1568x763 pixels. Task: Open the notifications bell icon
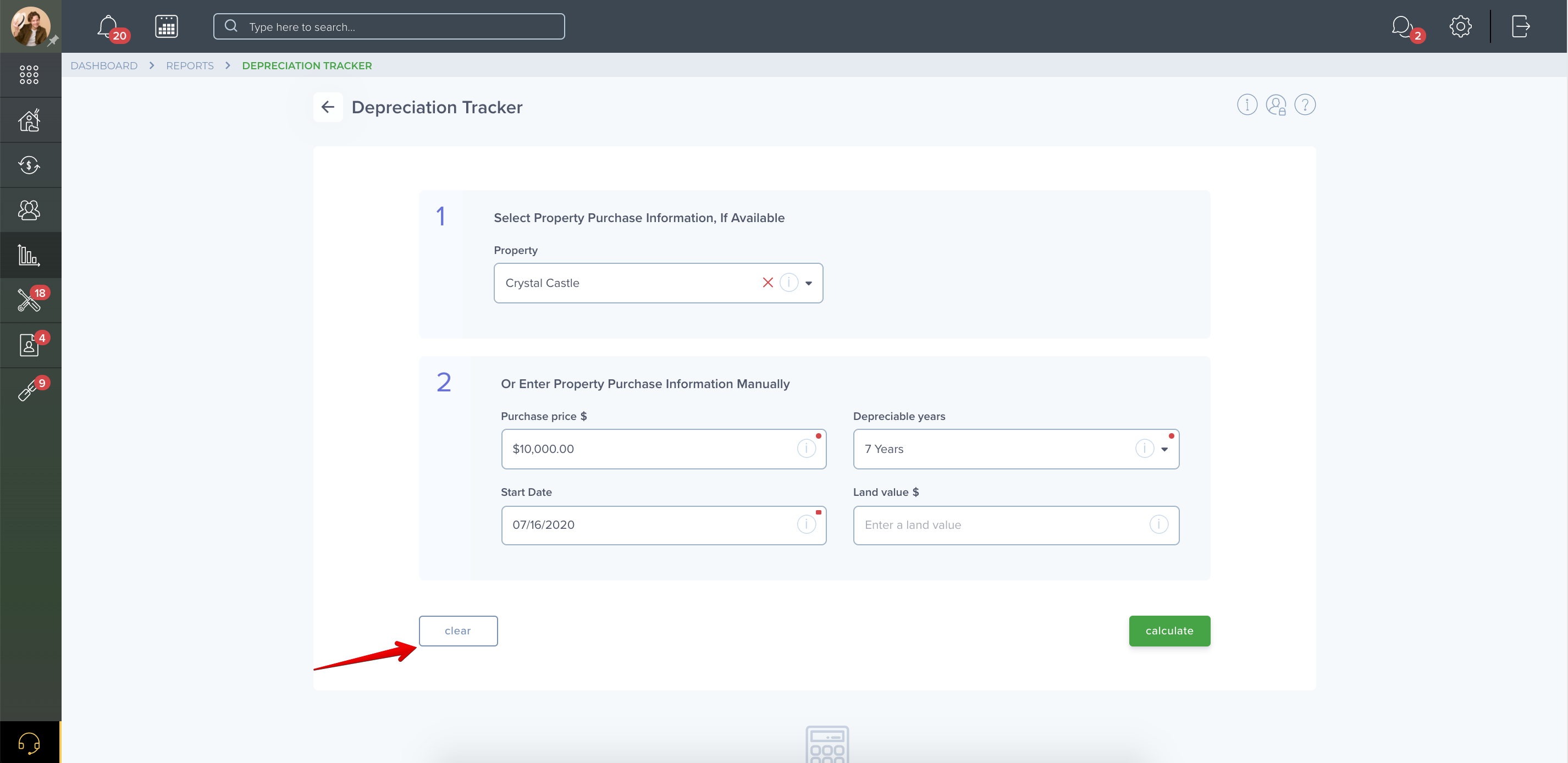[108, 26]
